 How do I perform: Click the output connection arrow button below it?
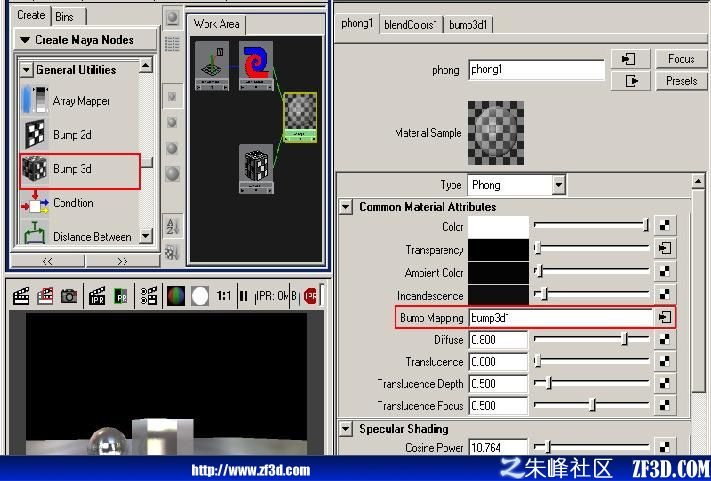[630, 81]
